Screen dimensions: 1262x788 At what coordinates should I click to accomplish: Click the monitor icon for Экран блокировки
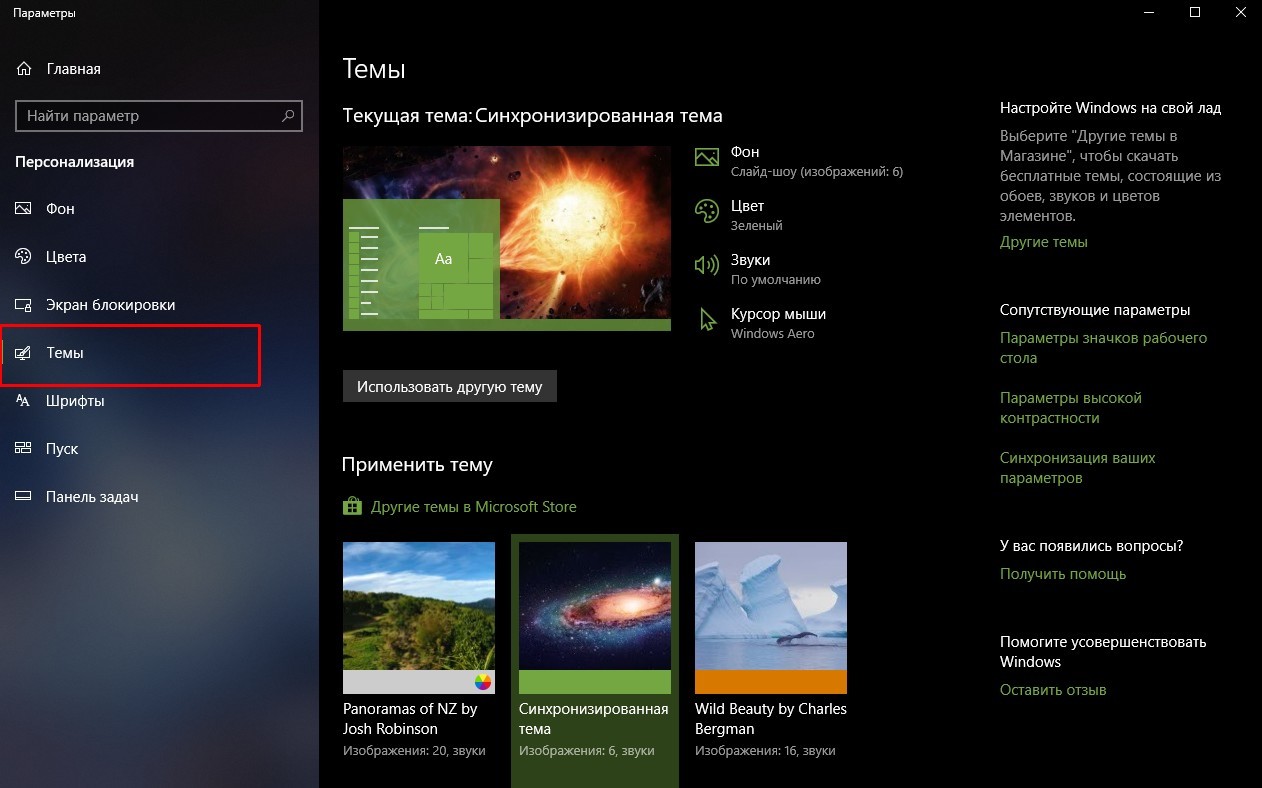click(24, 305)
